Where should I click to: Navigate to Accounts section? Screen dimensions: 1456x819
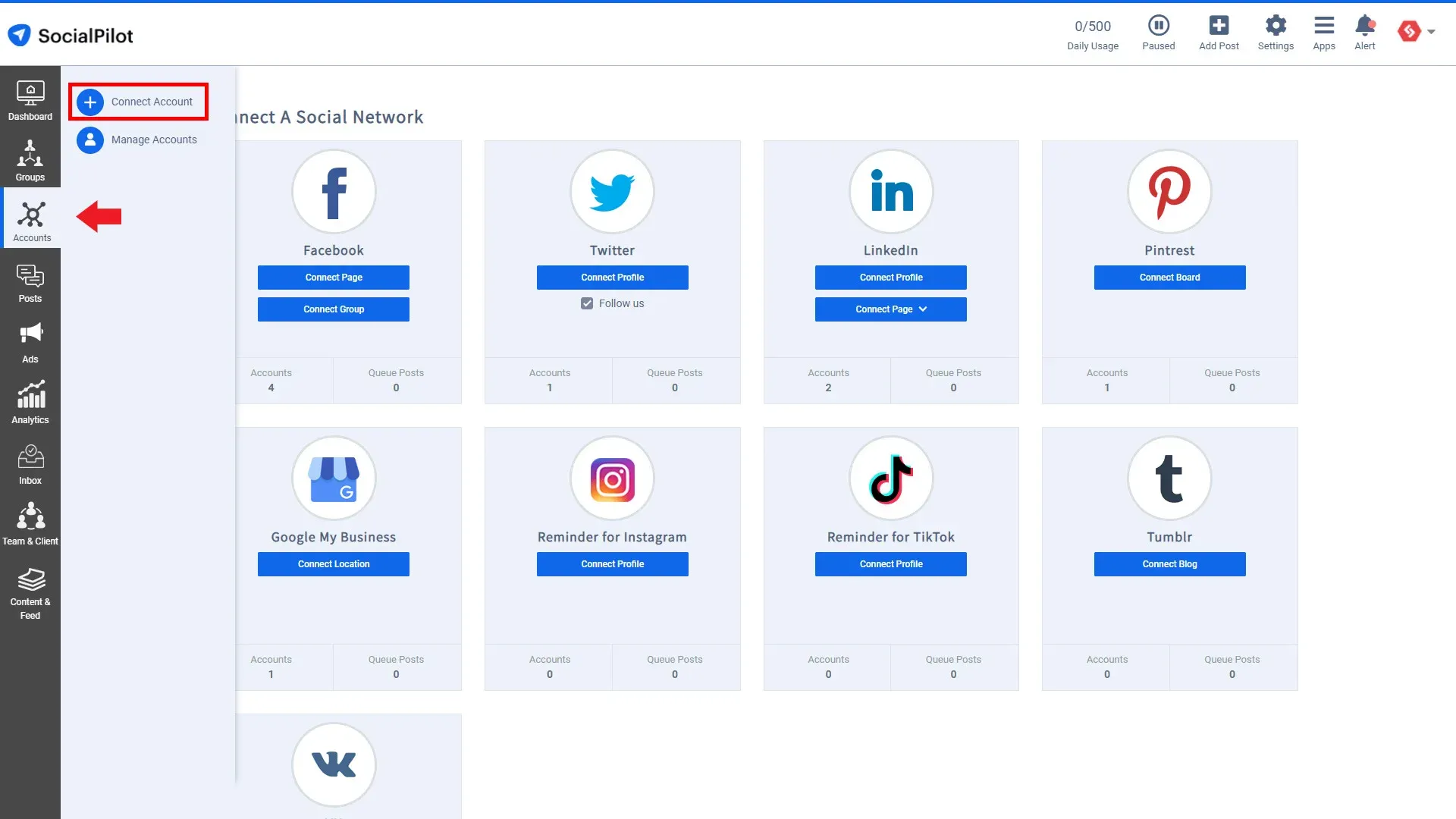(30, 221)
